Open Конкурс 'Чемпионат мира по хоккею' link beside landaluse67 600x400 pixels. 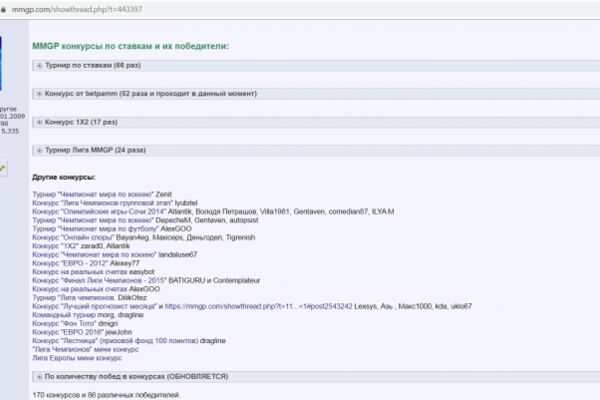tap(95, 255)
